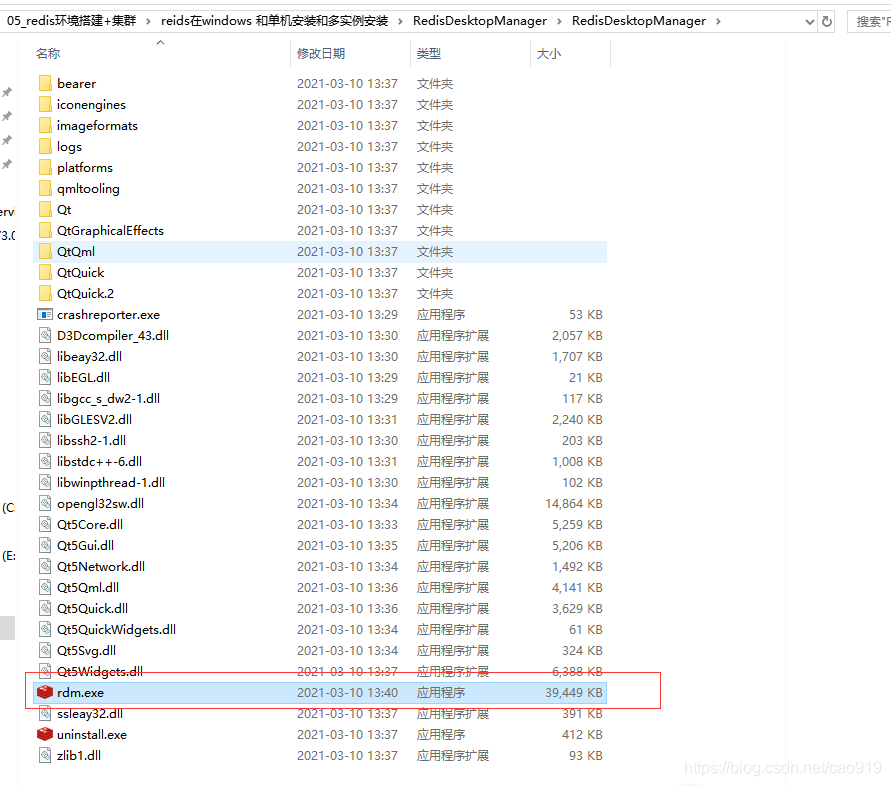Click the QtQml folder icon

[x=45, y=252]
